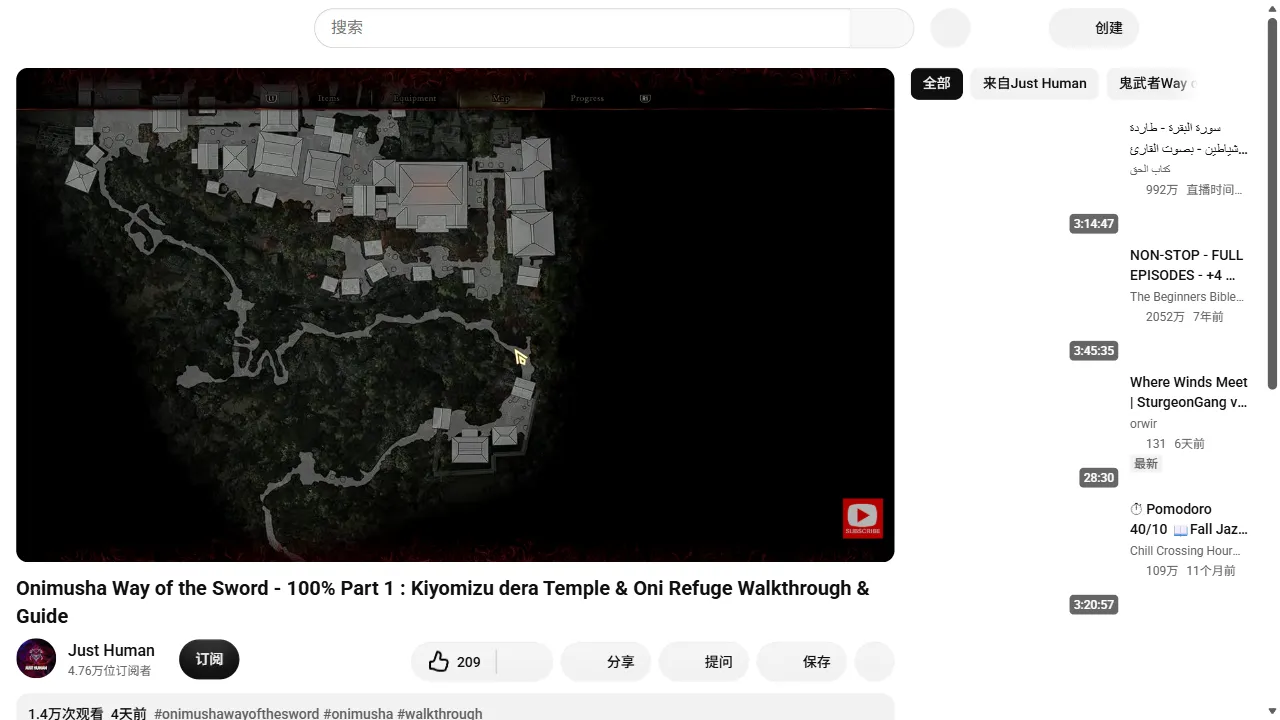Like the video with the thumbs-up 209 button
This screenshot has height=720, width=1280.
coord(454,662)
